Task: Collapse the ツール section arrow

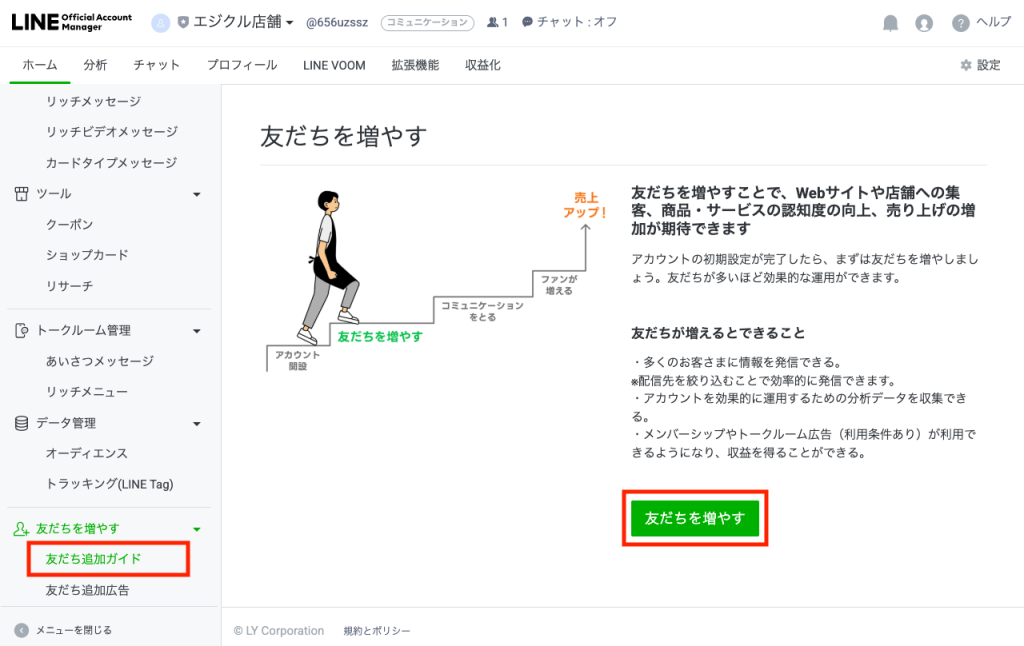Action: (197, 195)
